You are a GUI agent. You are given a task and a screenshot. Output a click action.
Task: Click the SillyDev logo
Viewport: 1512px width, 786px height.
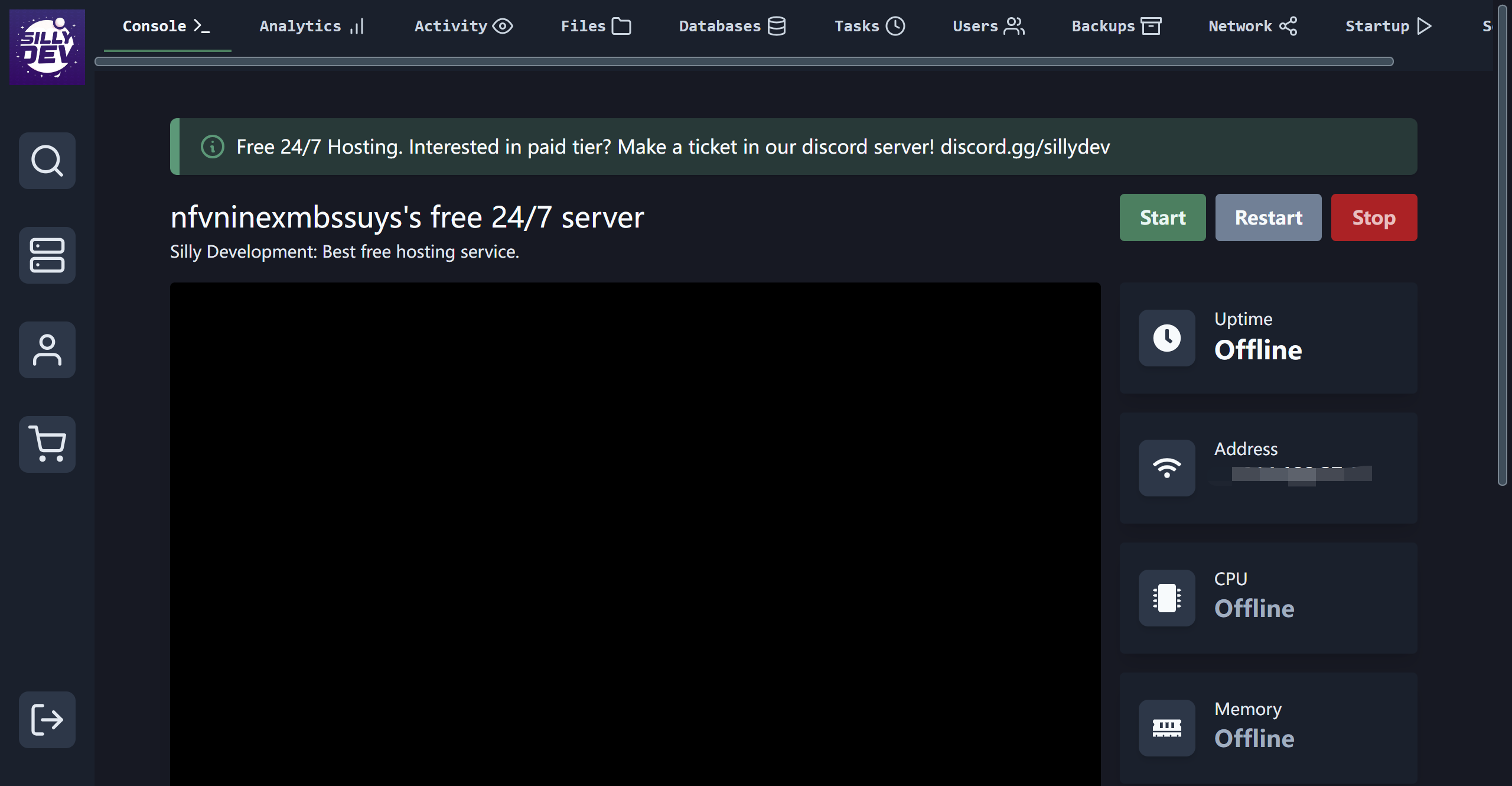[47, 47]
